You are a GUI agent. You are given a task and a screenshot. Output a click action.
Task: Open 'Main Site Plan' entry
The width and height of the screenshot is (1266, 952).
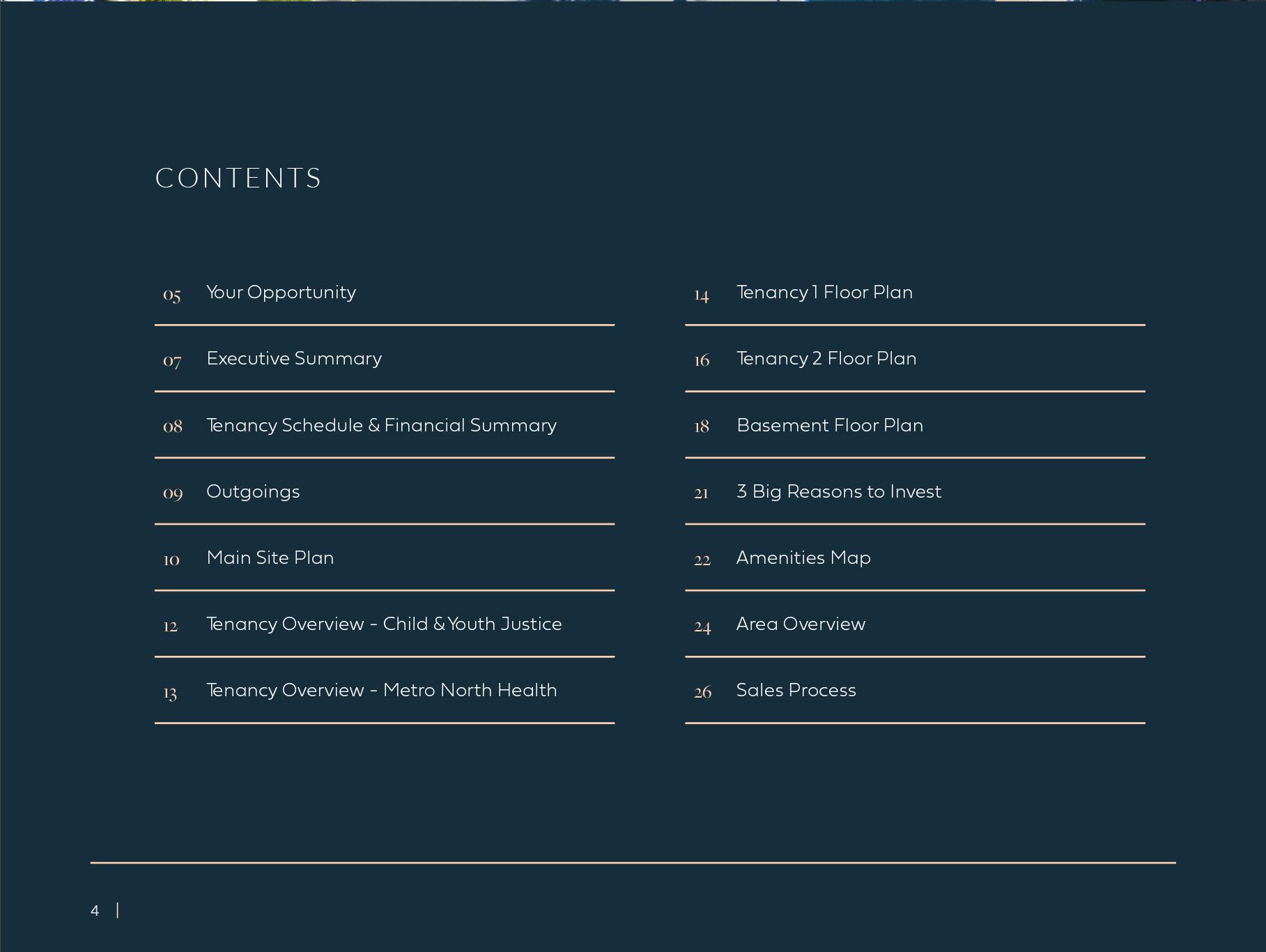(x=270, y=558)
